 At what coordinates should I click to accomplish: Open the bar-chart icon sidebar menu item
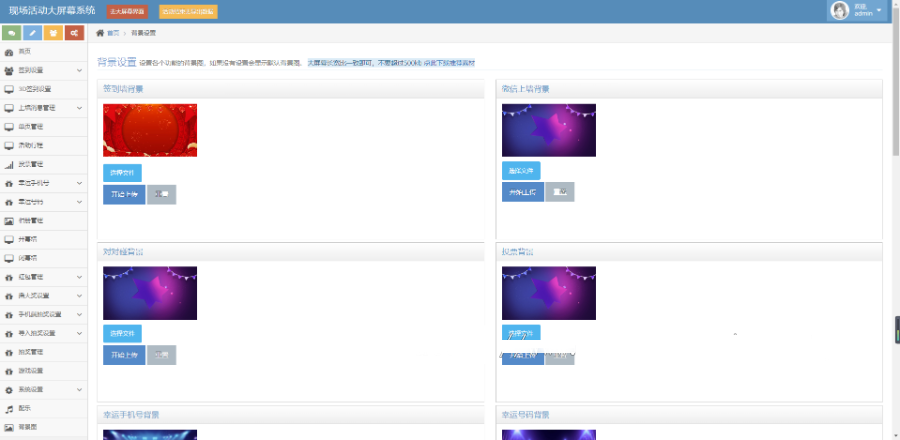[30, 164]
